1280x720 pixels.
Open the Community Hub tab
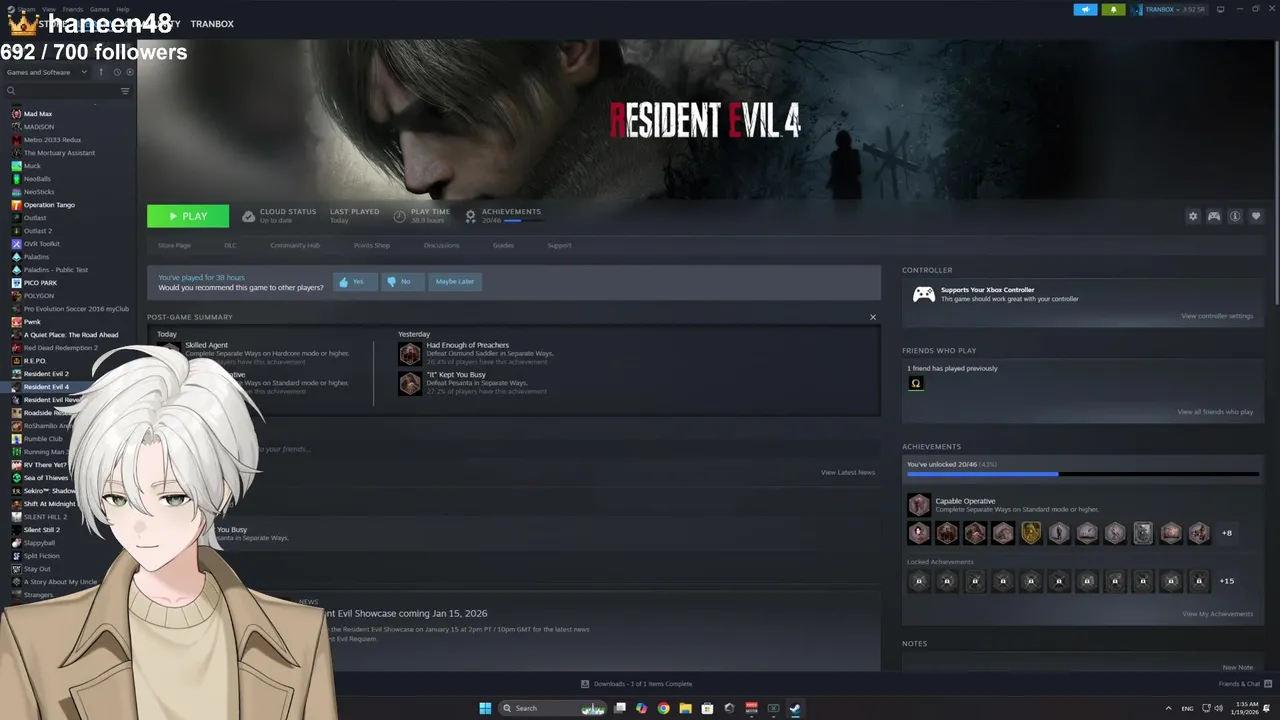[295, 245]
